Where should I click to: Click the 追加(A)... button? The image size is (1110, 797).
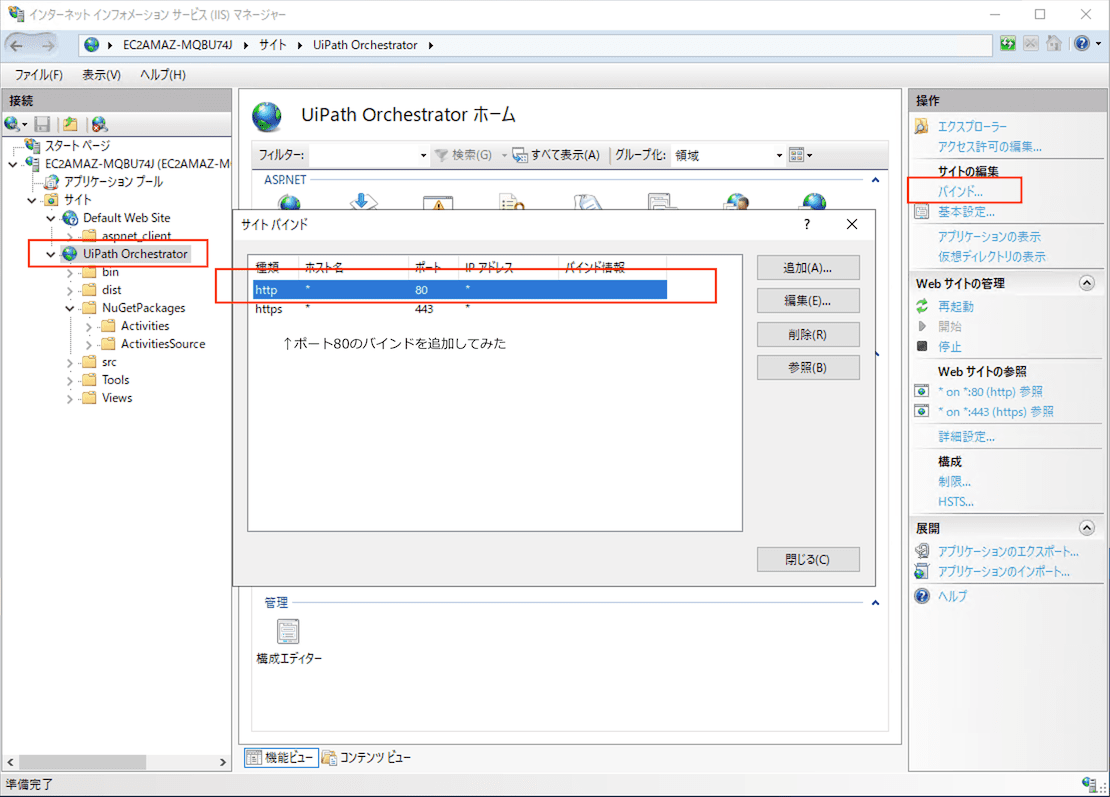pos(808,268)
